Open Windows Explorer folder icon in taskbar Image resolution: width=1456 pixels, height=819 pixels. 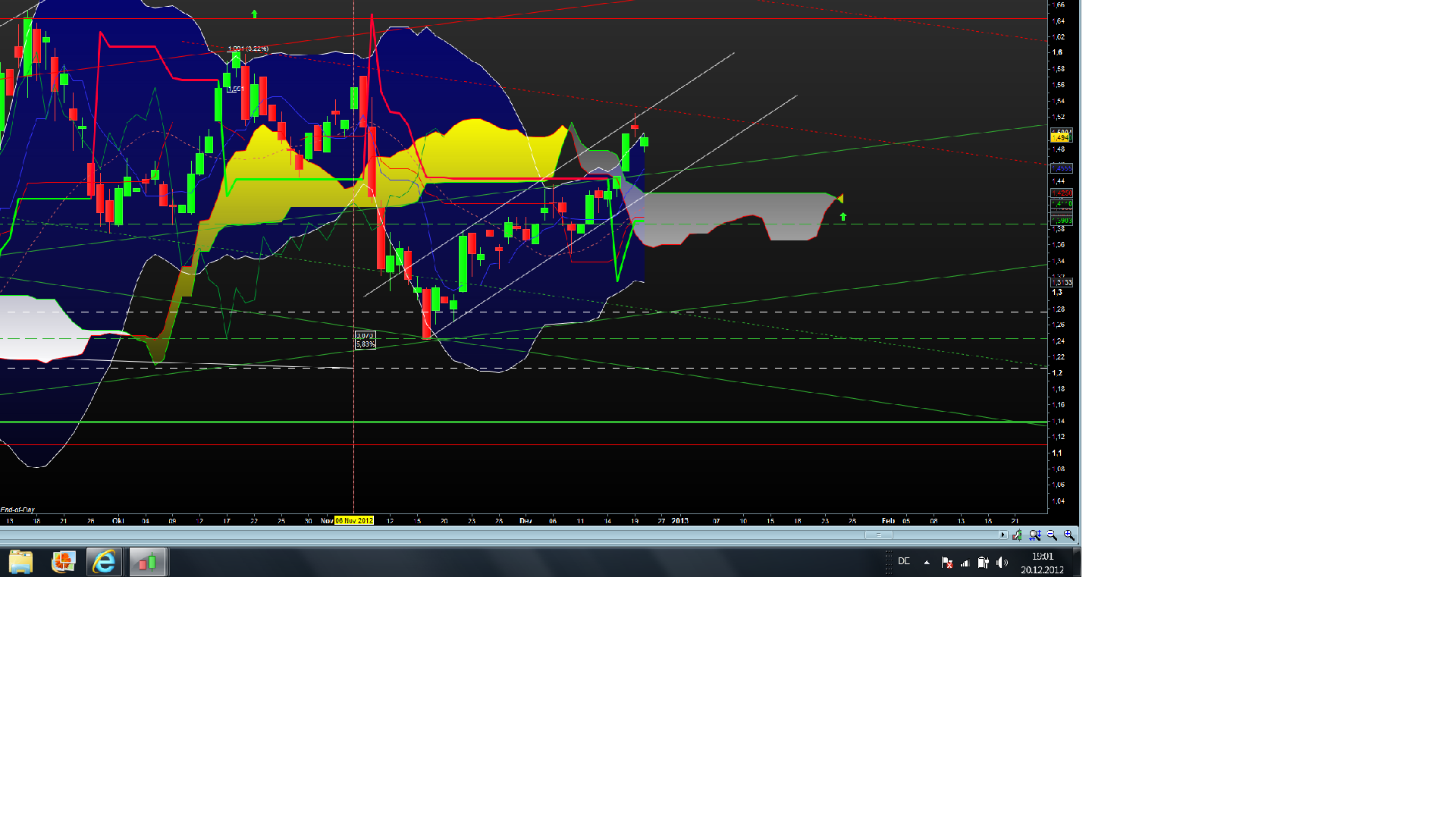[x=21, y=563]
